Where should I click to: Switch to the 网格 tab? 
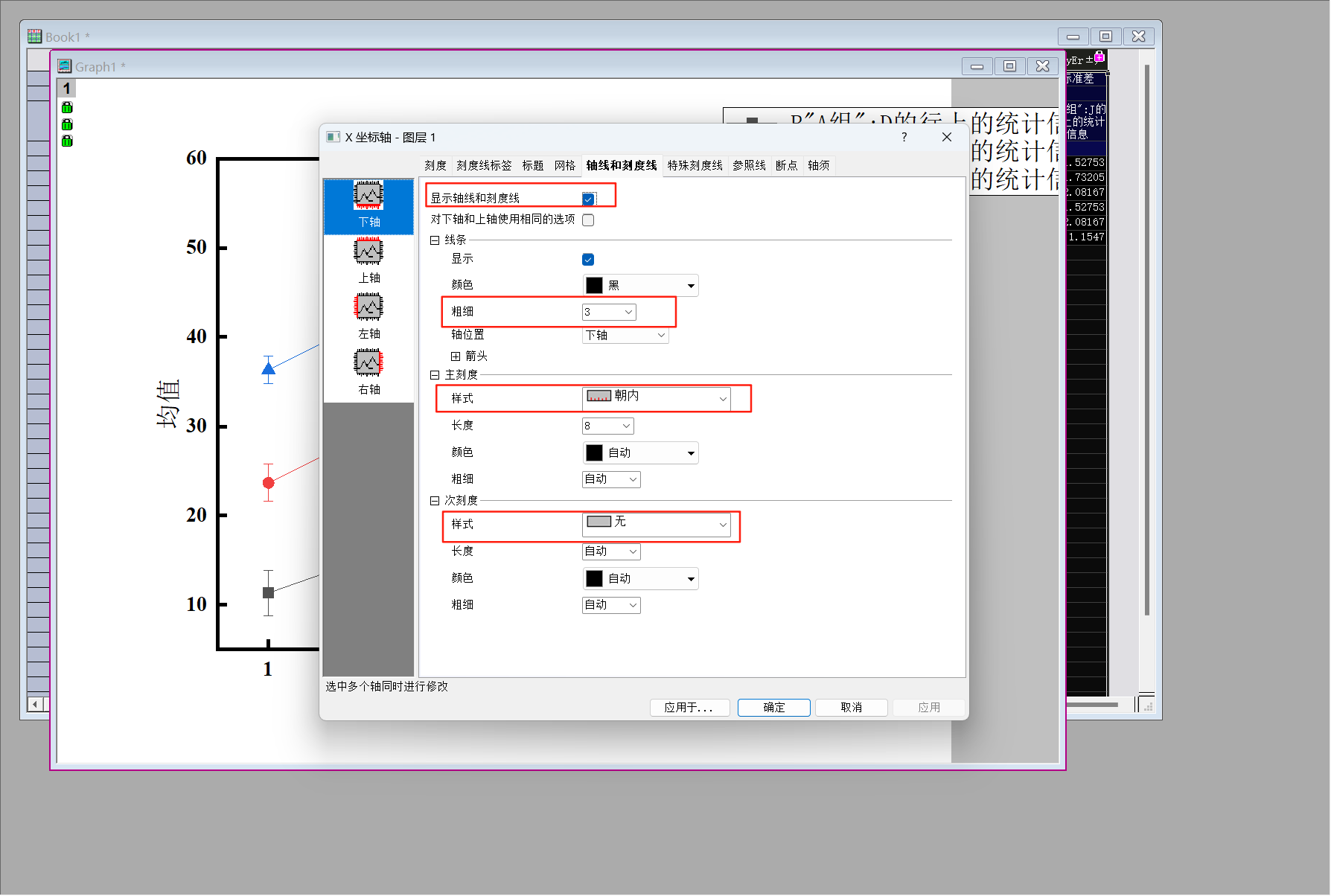click(565, 165)
